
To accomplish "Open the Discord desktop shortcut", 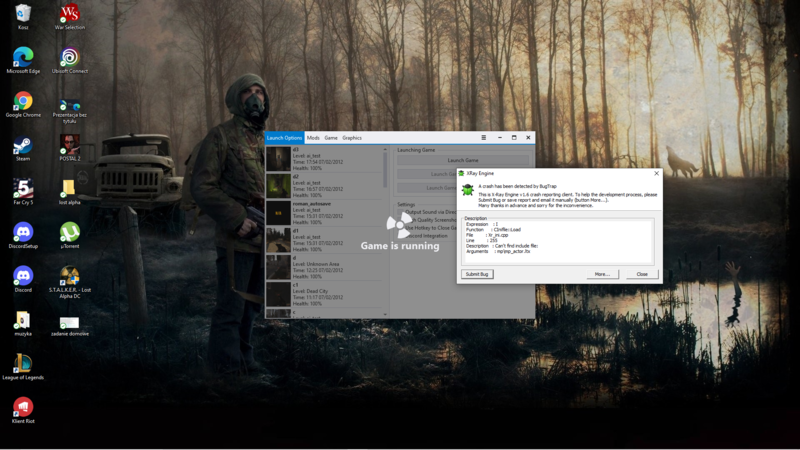I will tap(23, 280).
